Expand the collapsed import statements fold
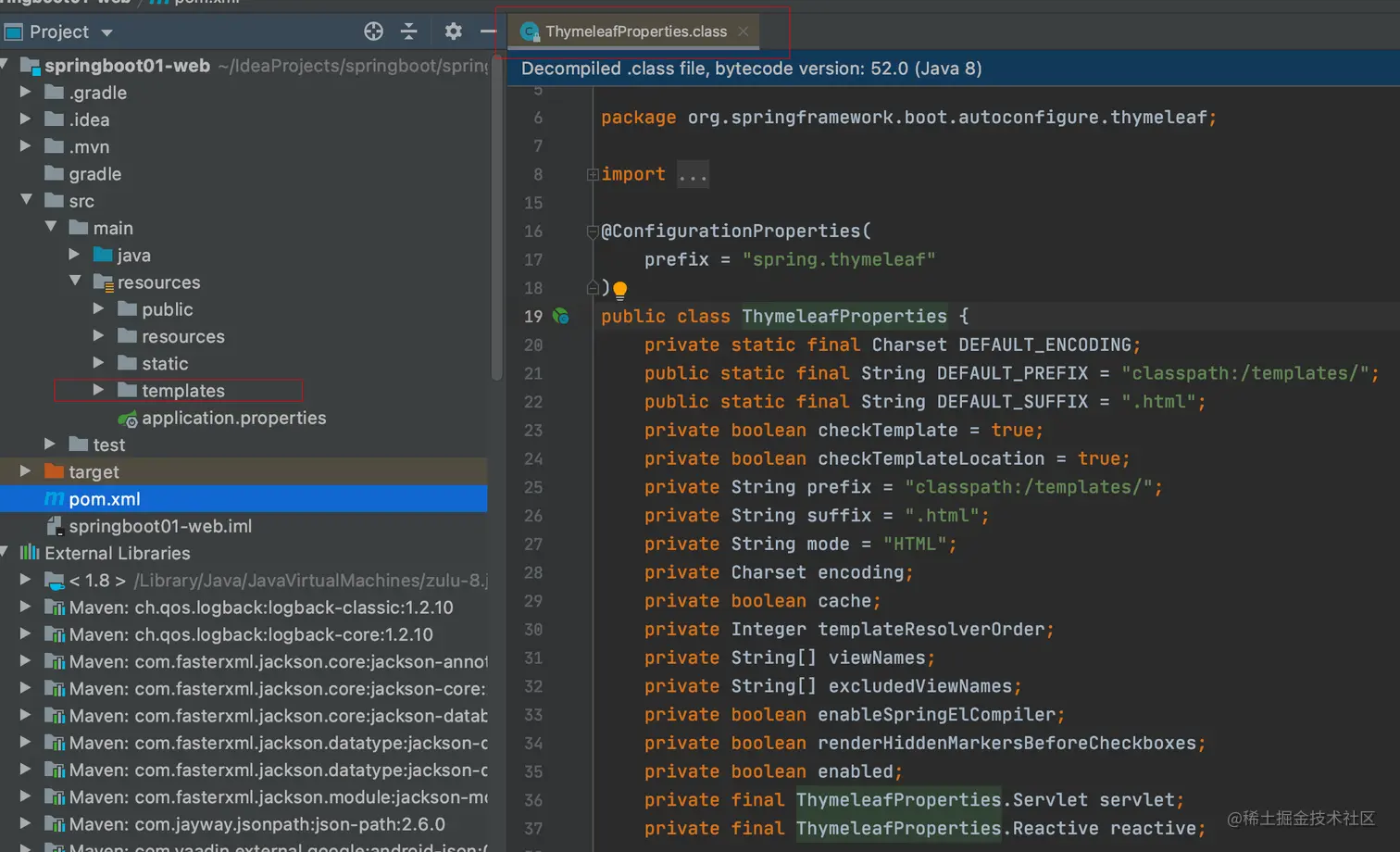This screenshot has height=852, width=1400. [593, 174]
